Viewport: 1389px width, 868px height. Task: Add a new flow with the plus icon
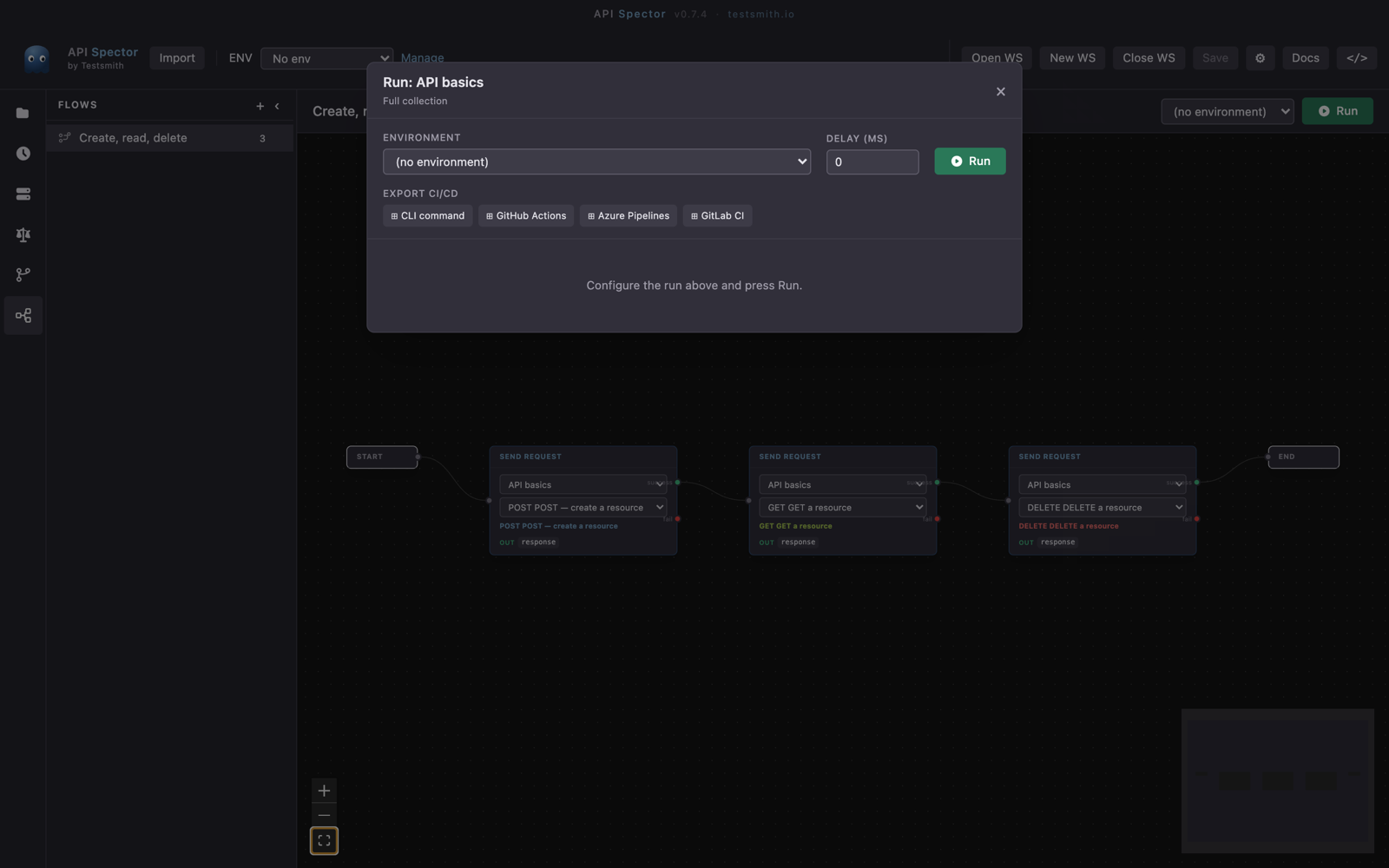[x=260, y=106]
